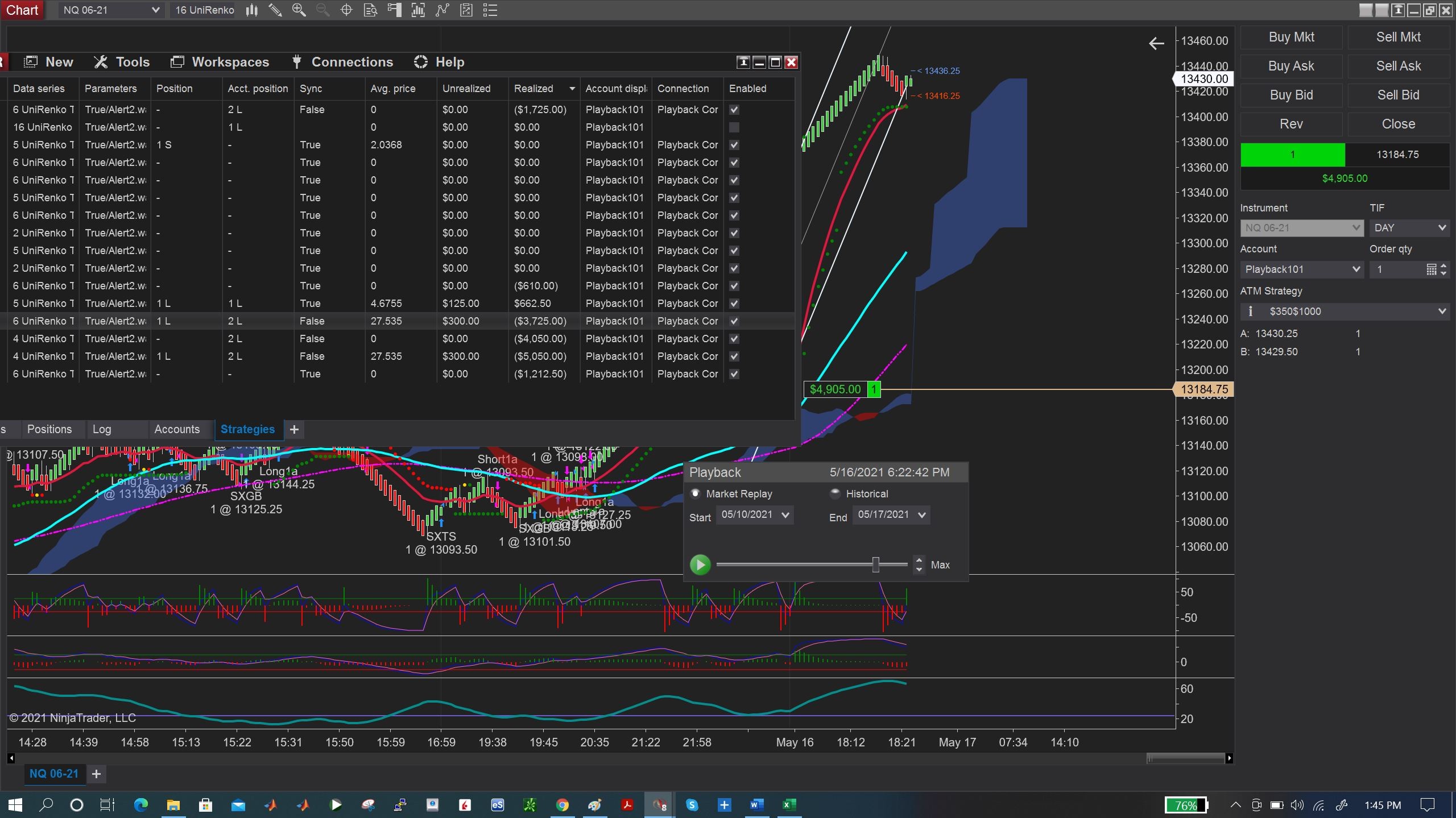Open the chart properties list icon
Image resolution: width=1456 pixels, height=818 pixels.
[490, 10]
